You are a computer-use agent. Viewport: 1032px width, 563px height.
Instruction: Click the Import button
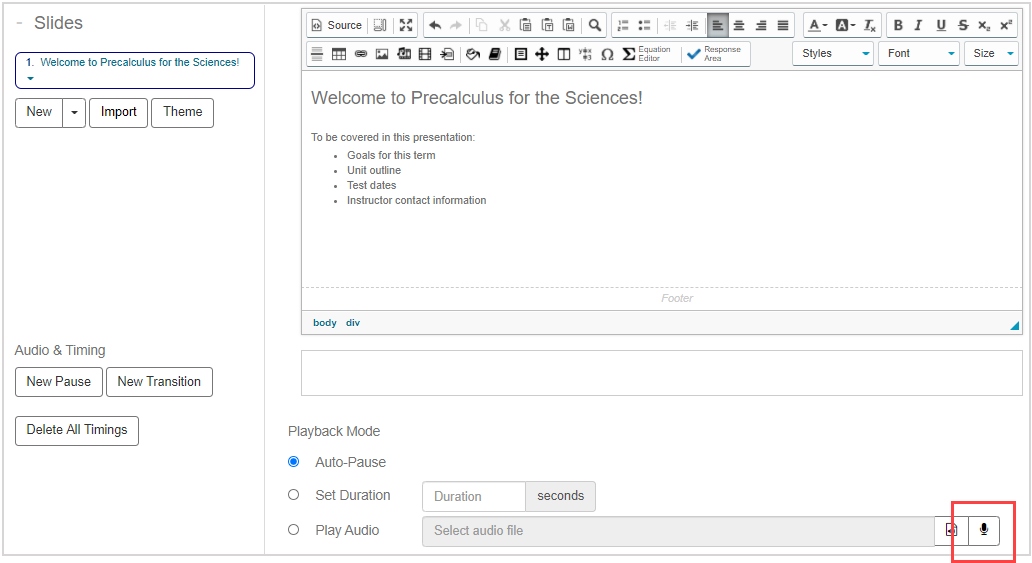point(118,112)
